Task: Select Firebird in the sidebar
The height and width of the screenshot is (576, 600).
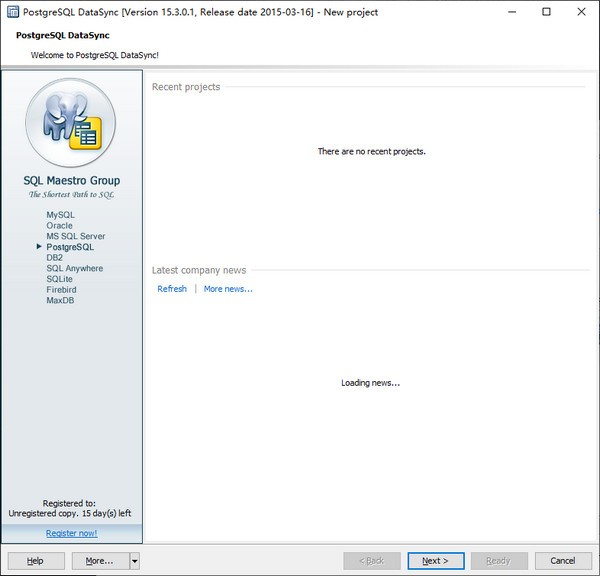Action: pyautogui.click(x=61, y=290)
